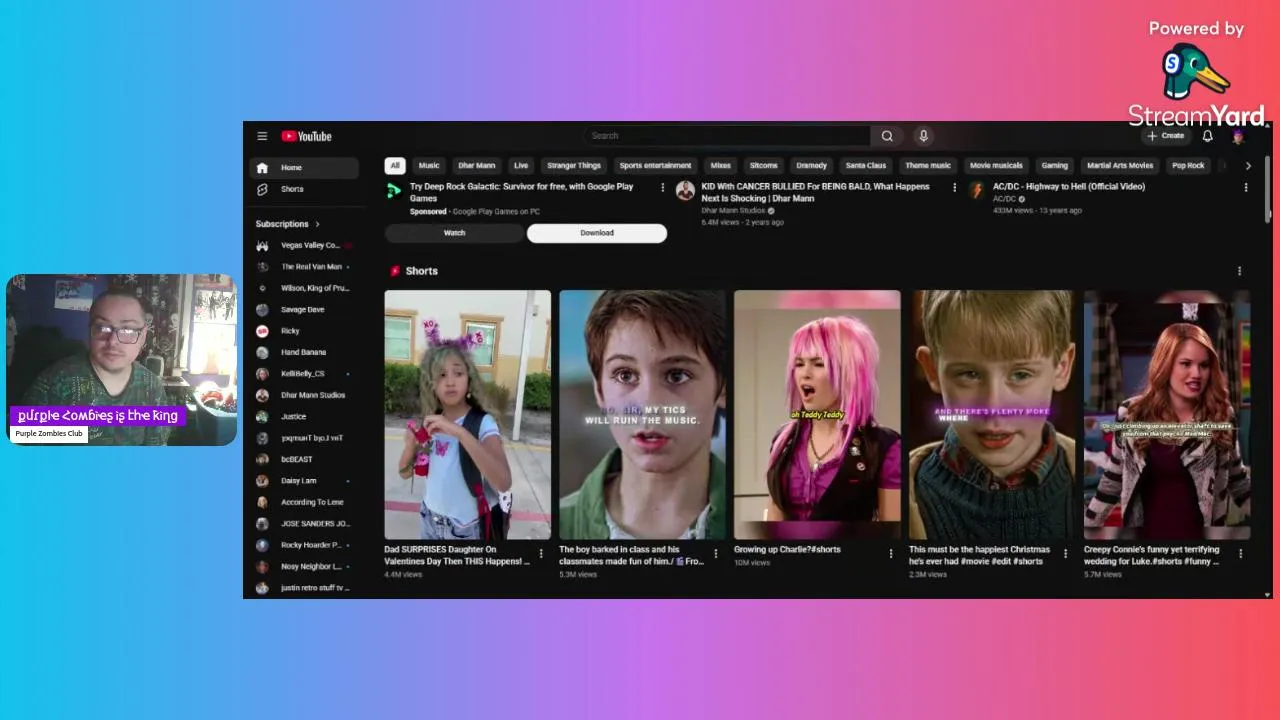Click Download on the Deep Rock Galactic ad

pos(597,233)
